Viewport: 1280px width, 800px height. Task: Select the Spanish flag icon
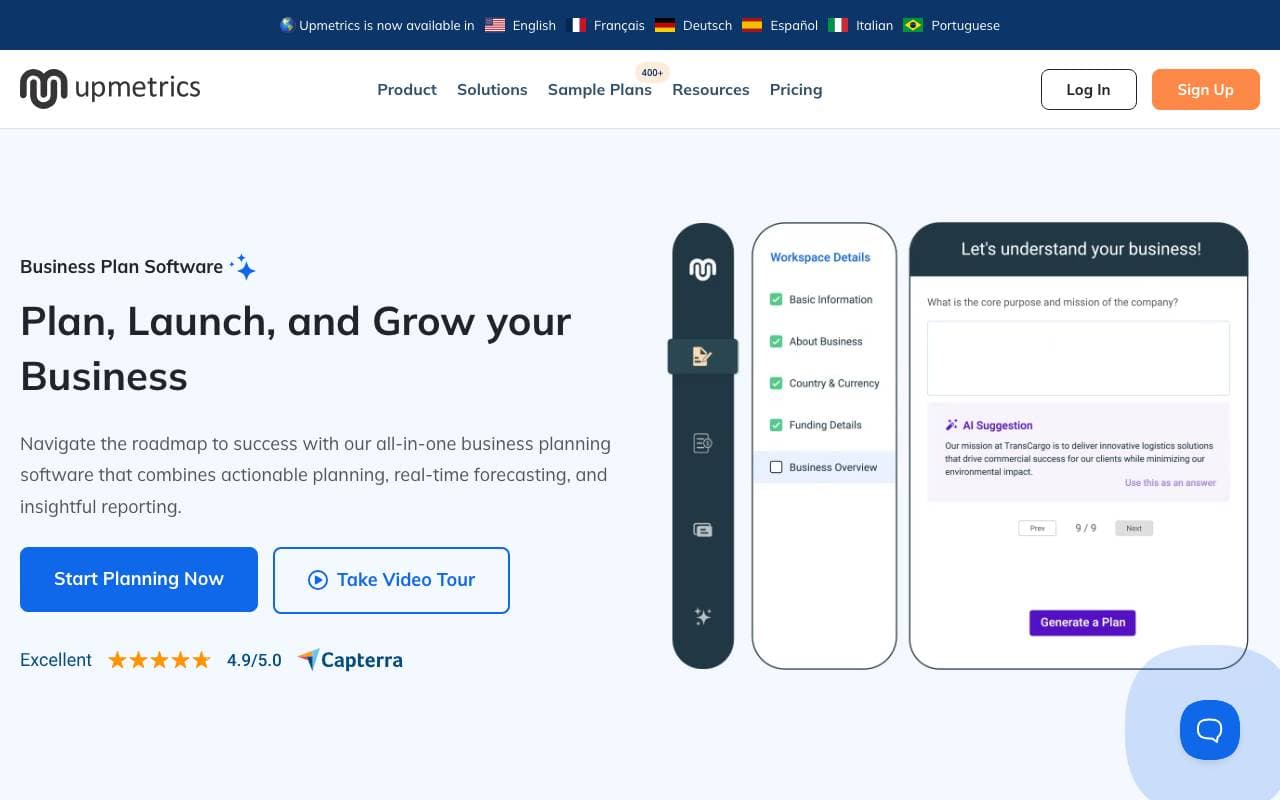pos(752,25)
